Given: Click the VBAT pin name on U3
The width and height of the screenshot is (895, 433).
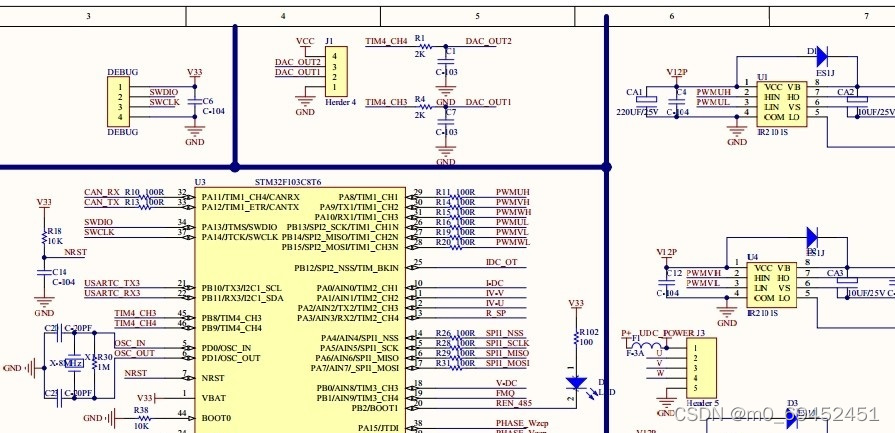Looking at the screenshot, I should (x=213, y=398).
